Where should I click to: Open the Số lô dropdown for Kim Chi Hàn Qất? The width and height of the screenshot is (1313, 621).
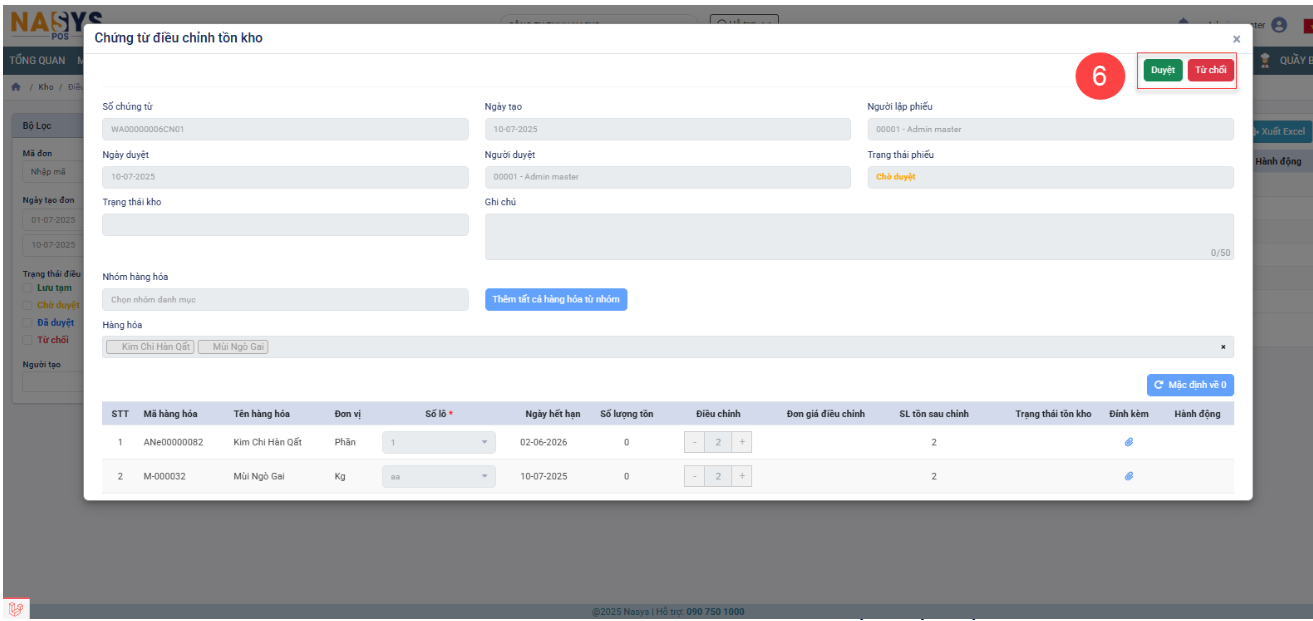click(438, 442)
